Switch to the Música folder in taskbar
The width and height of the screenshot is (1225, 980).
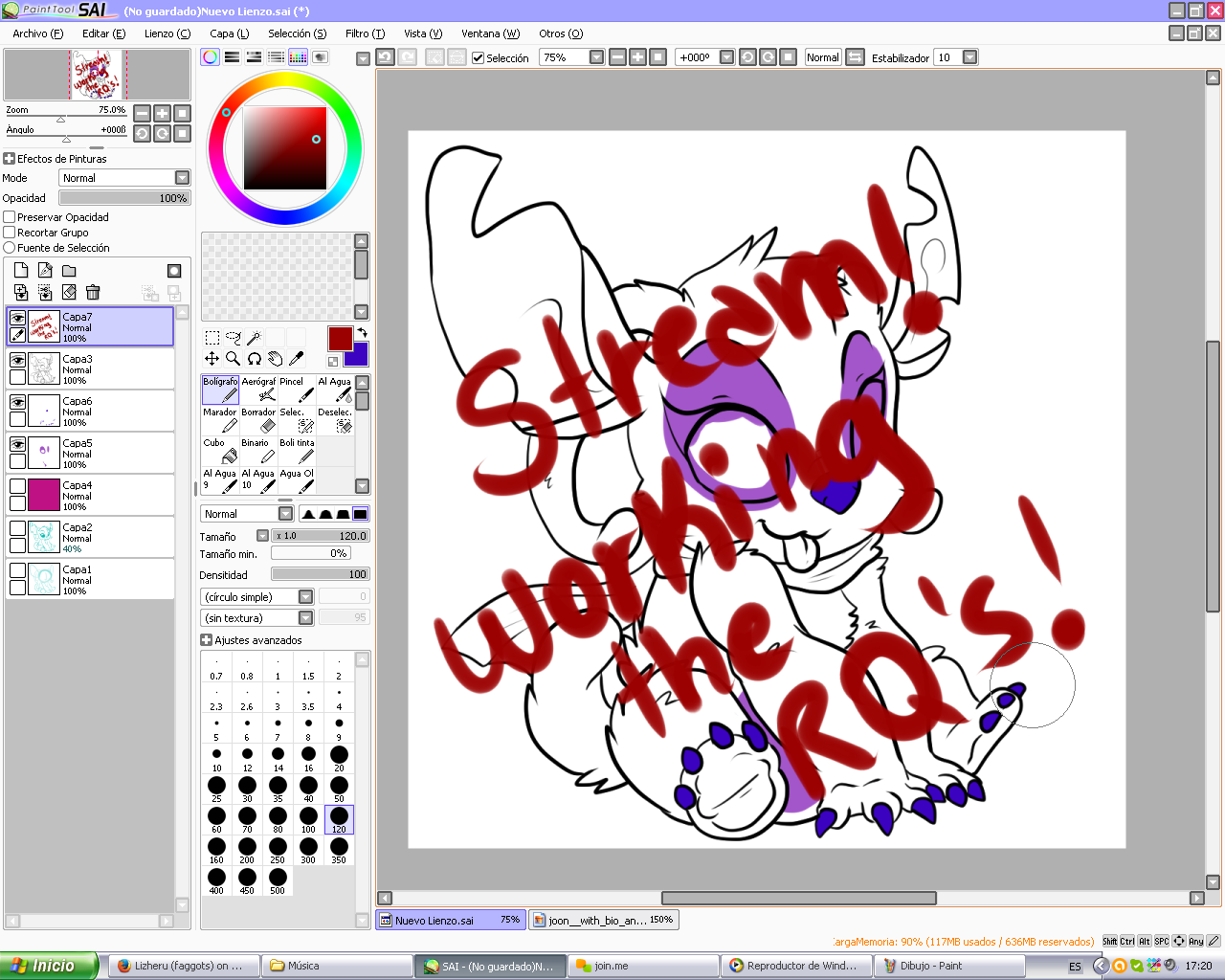coord(337,966)
